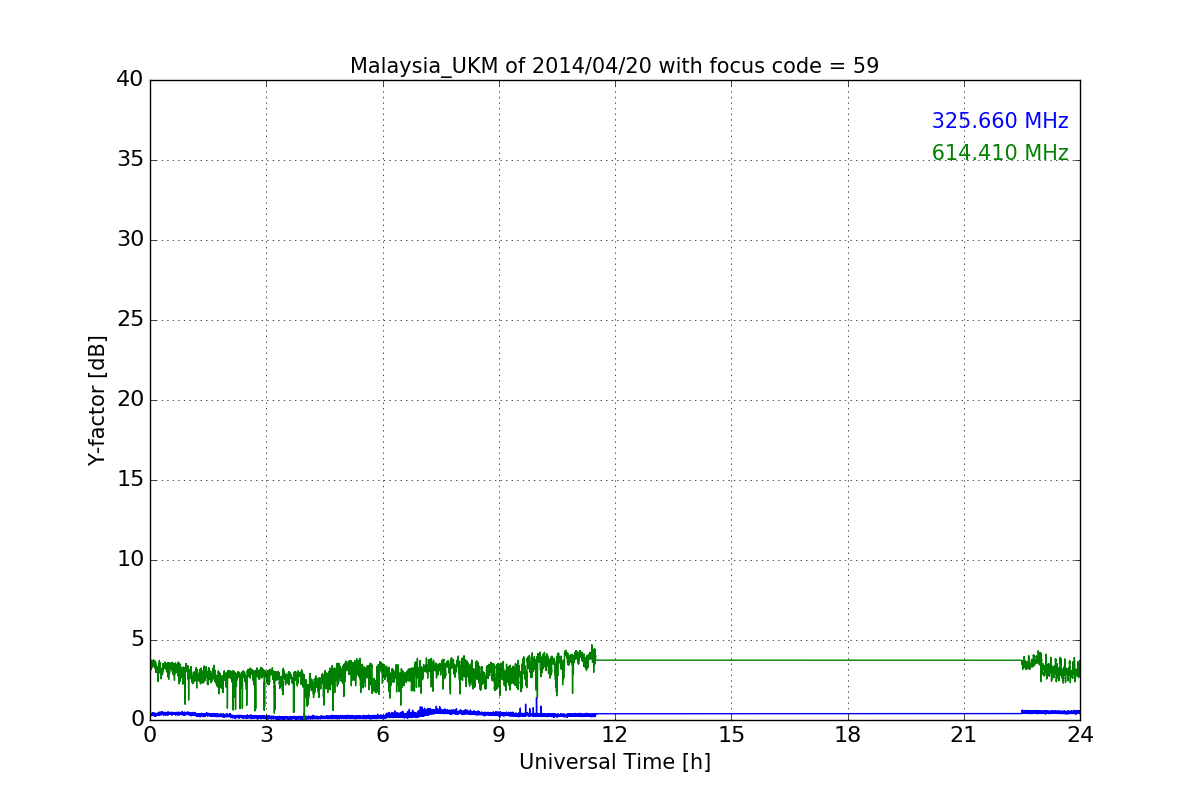
Task: Click the x-axis tick label 12
Action: (615, 734)
